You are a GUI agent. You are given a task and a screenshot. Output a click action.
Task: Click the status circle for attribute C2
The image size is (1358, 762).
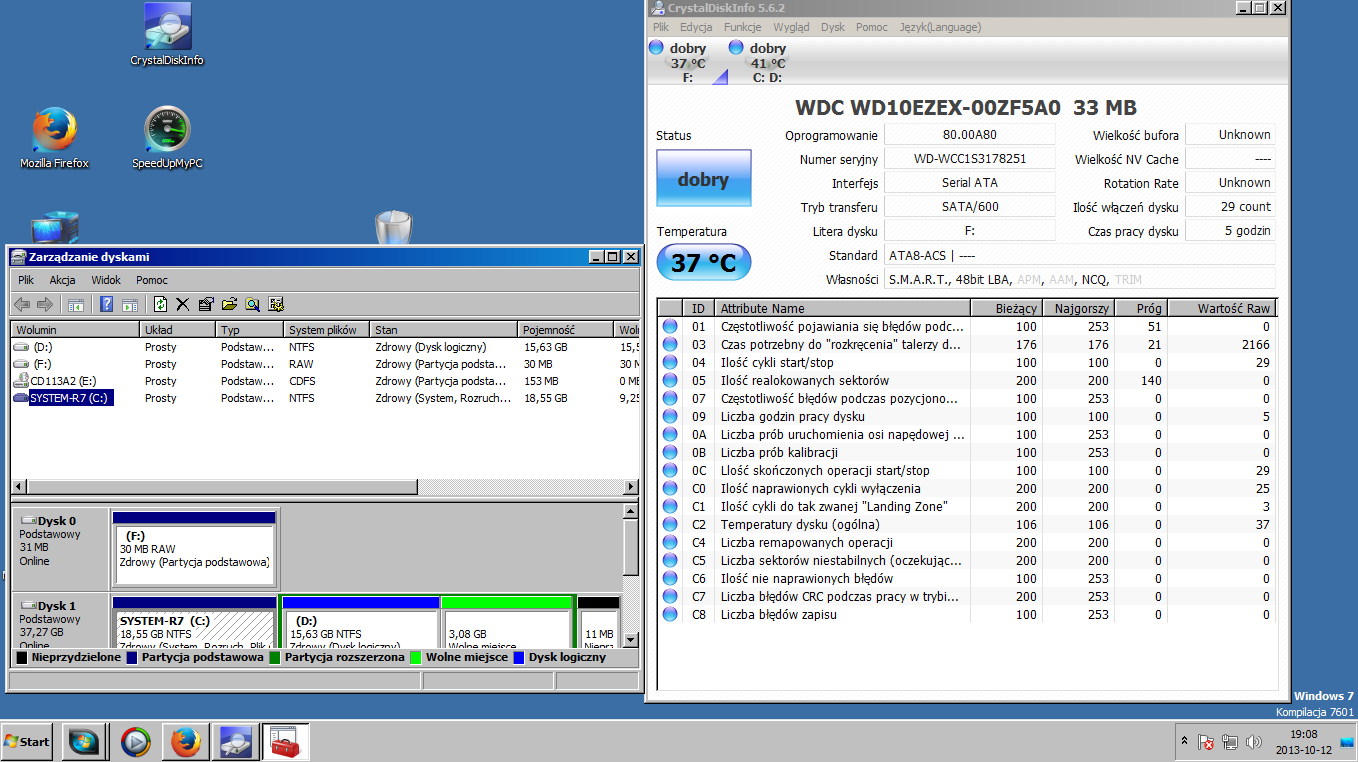click(669, 525)
